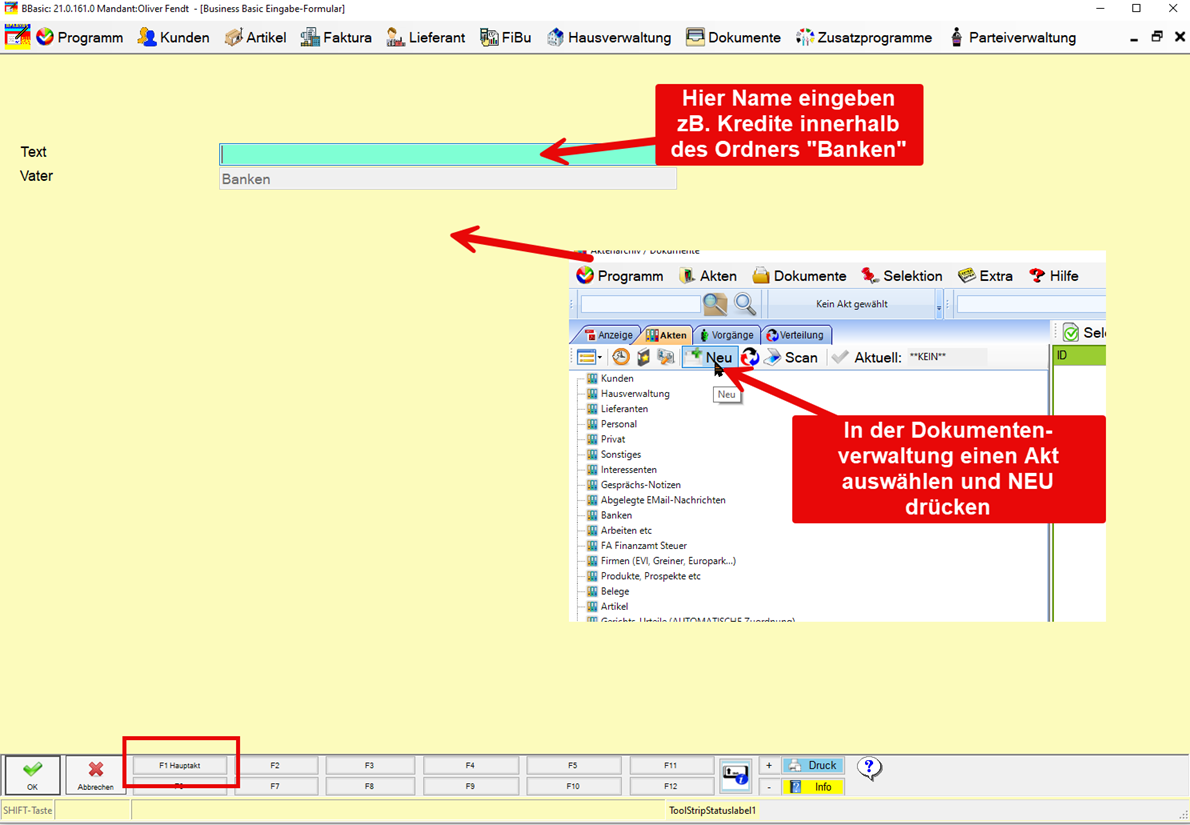Click the F9 function button
The width and height of the screenshot is (1190, 825).
coord(471,786)
